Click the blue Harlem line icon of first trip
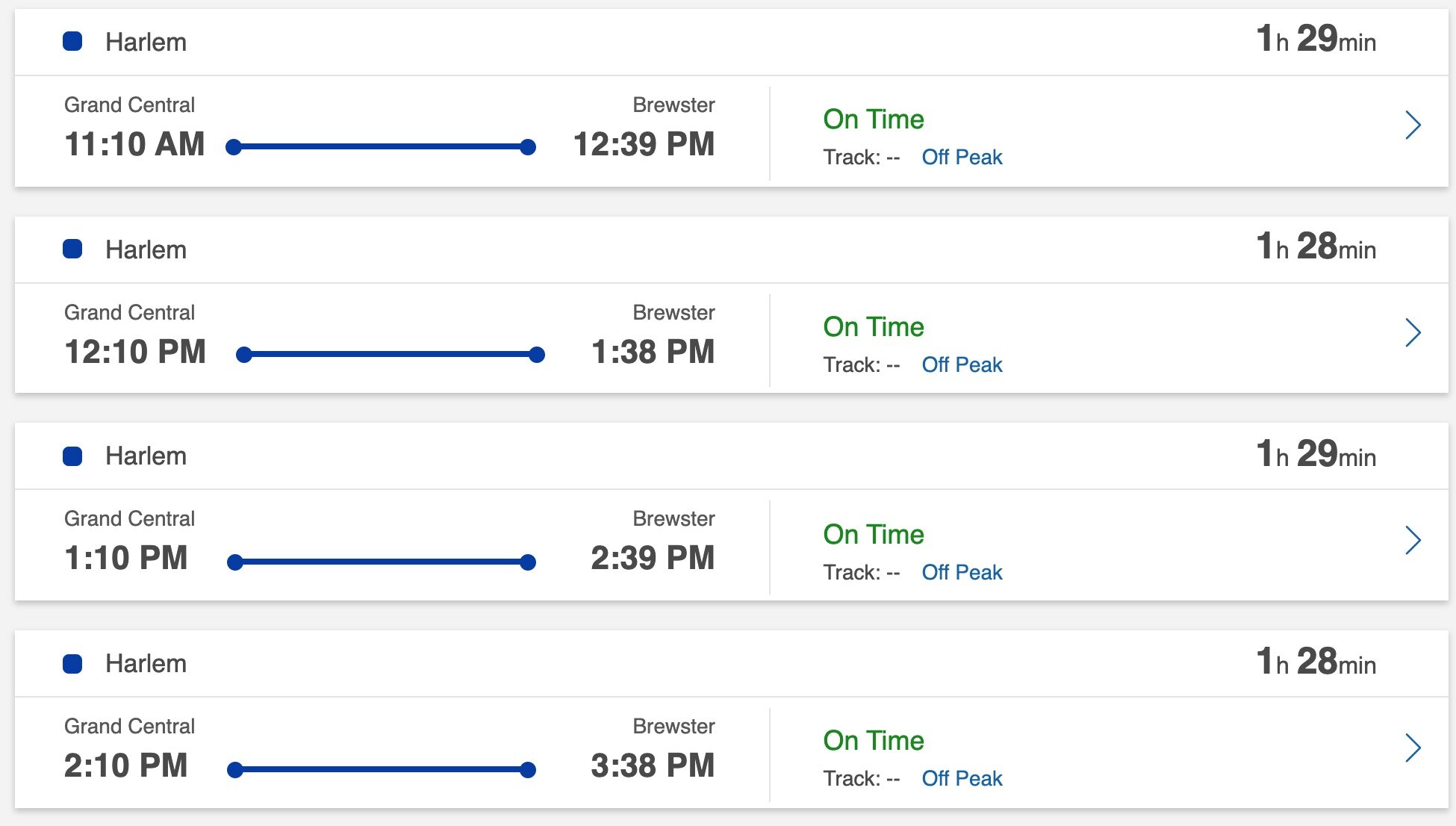 (x=72, y=41)
